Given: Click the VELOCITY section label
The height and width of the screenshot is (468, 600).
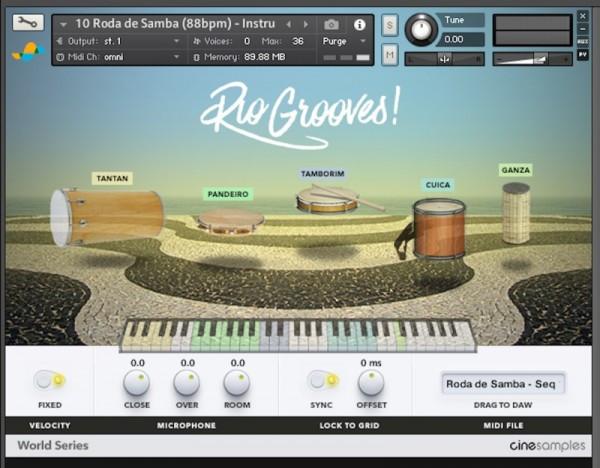Looking at the screenshot, I should click(50, 425).
